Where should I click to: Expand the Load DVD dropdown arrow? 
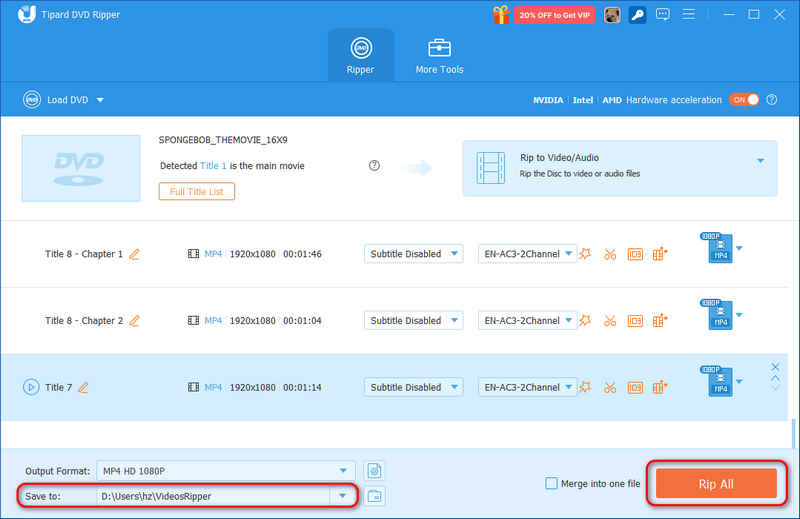pyautogui.click(x=100, y=100)
